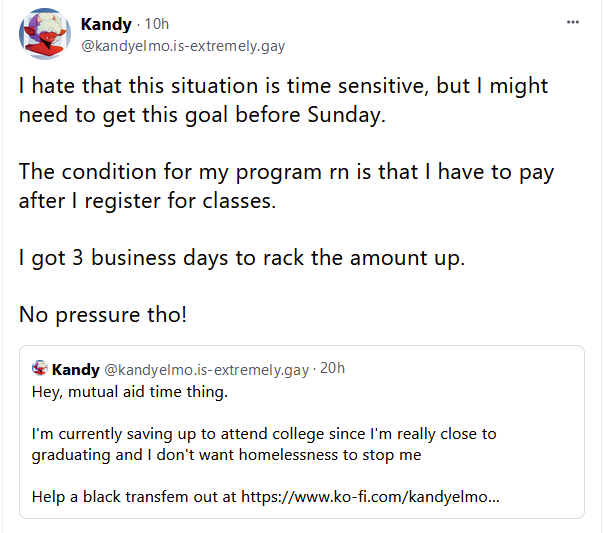The width and height of the screenshot is (603, 533).
Task: Open Kandy's profile via the bold display name
Action: [106, 24]
